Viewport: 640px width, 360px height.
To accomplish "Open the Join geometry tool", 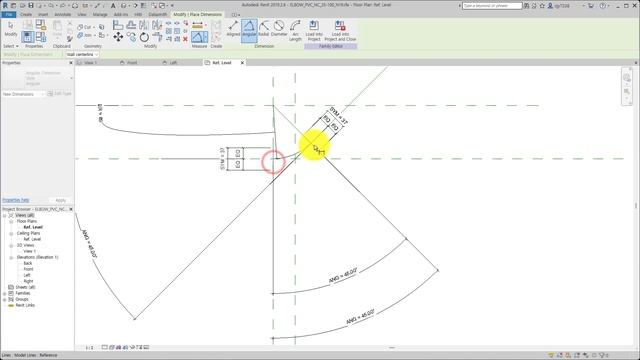I will (x=84, y=36).
